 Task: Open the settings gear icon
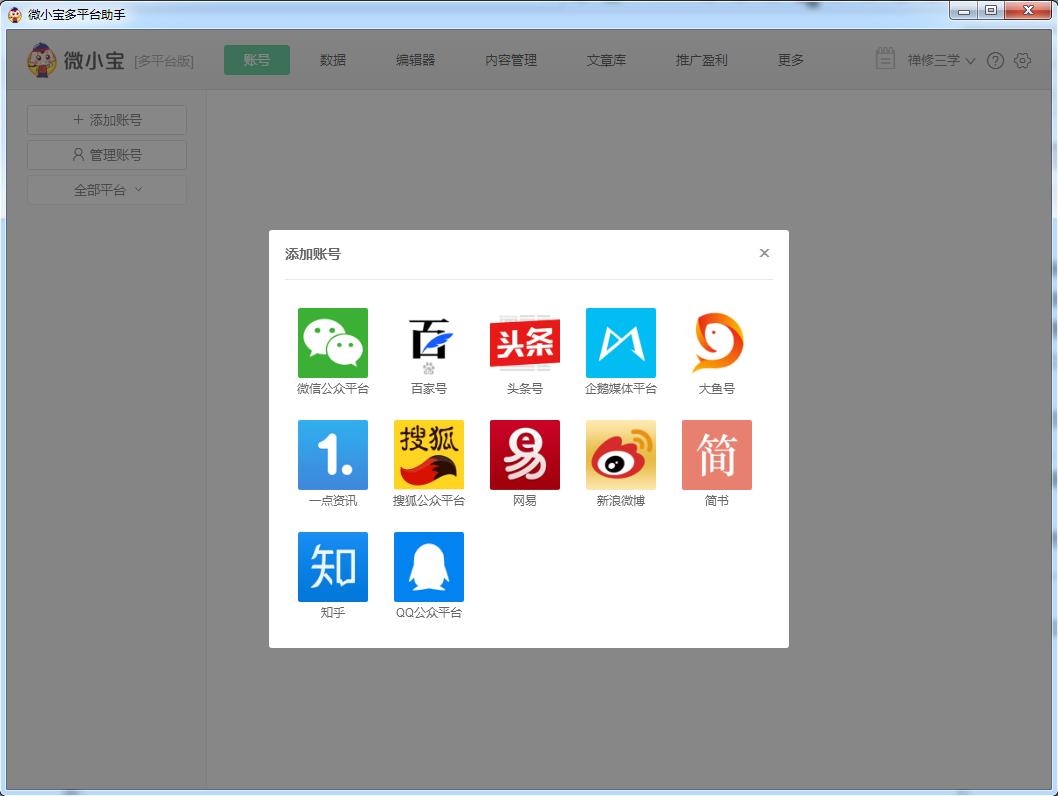point(1022,61)
